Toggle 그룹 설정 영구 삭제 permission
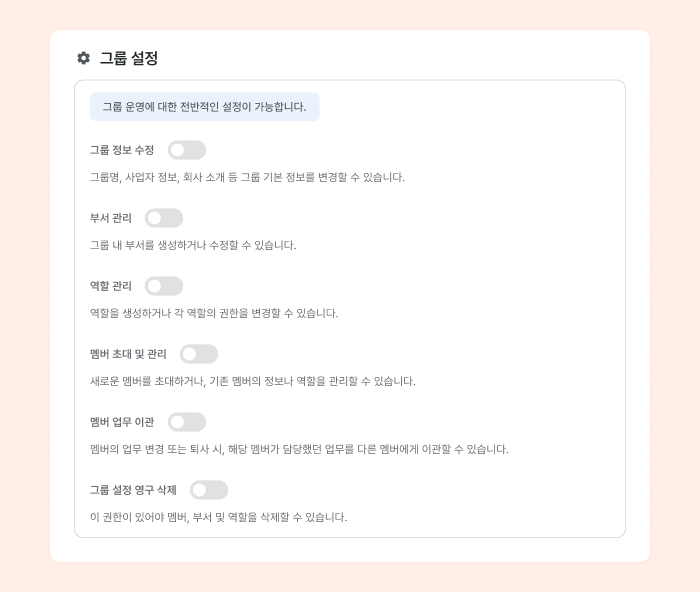The height and width of the screenshot is (592, 700). click(x=209, y=490)
